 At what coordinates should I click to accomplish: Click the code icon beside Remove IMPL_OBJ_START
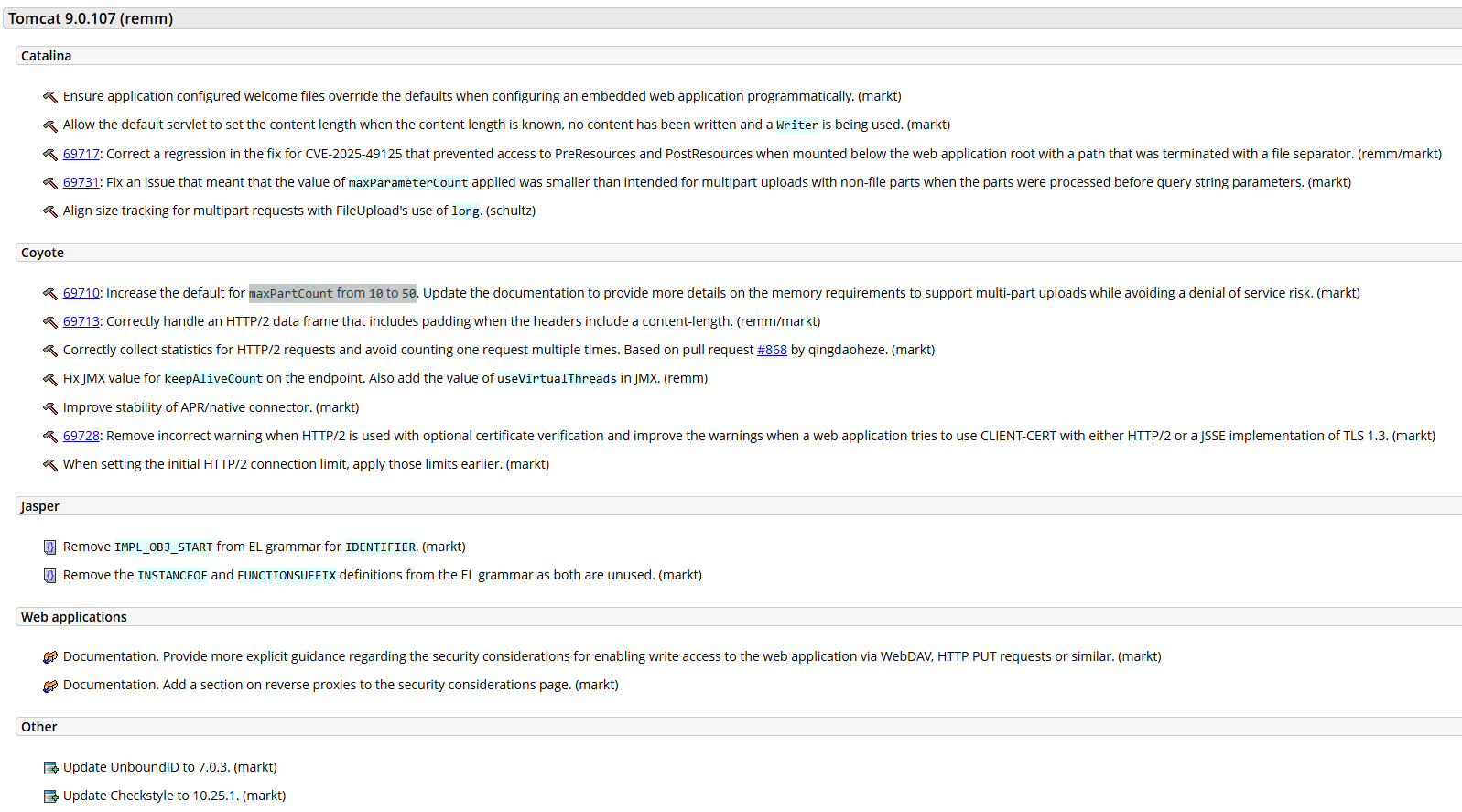click(x=50, y=547)
